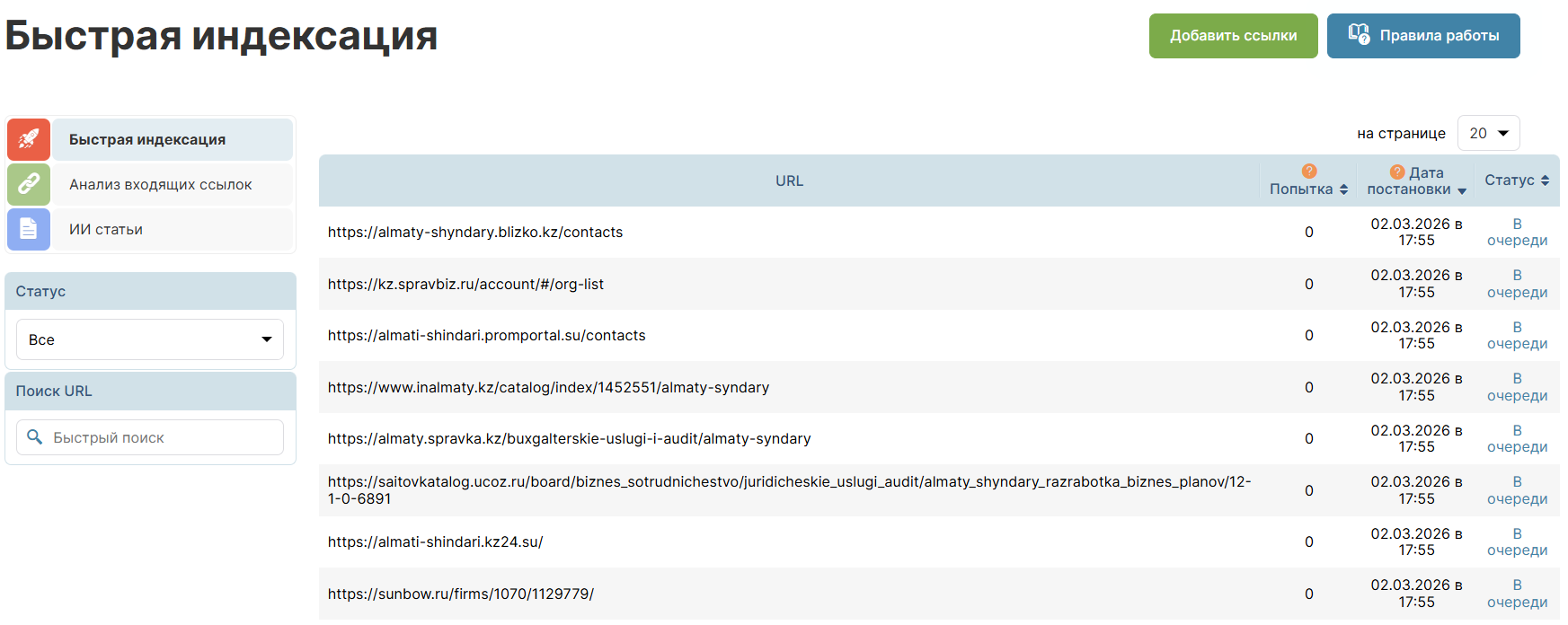This screenshot has height=625, width=1568.
Task: Click the magnifier icon in search field
Action: coord(35,437)
